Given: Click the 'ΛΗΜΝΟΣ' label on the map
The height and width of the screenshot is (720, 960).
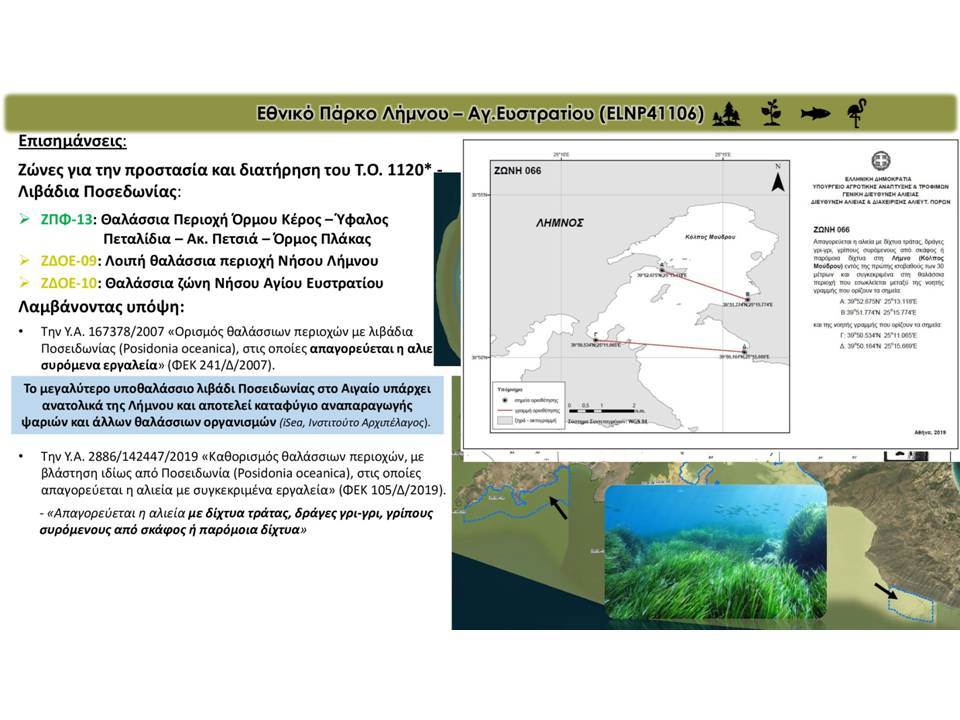Looking at the screenshot, I should pyautogui.click(x=560, y=223).
